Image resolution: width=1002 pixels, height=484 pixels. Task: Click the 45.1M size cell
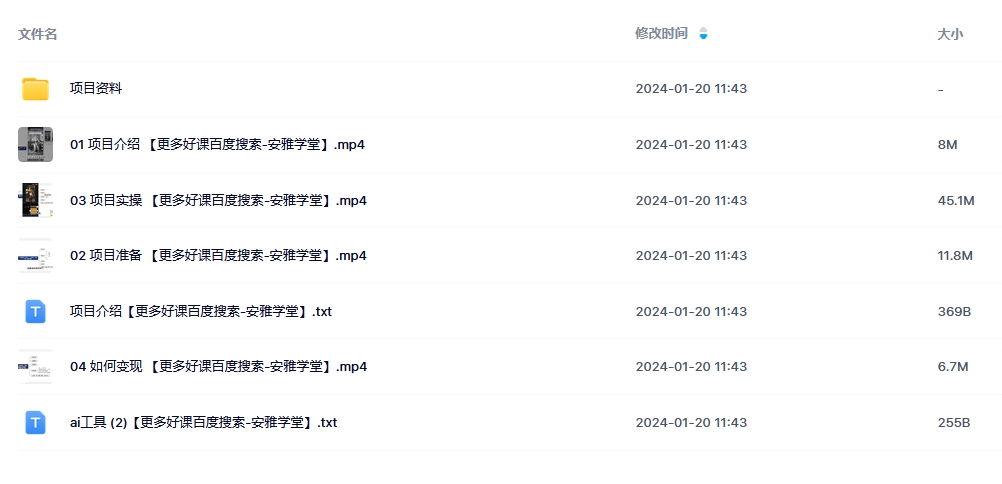click(x=956, y=201)
